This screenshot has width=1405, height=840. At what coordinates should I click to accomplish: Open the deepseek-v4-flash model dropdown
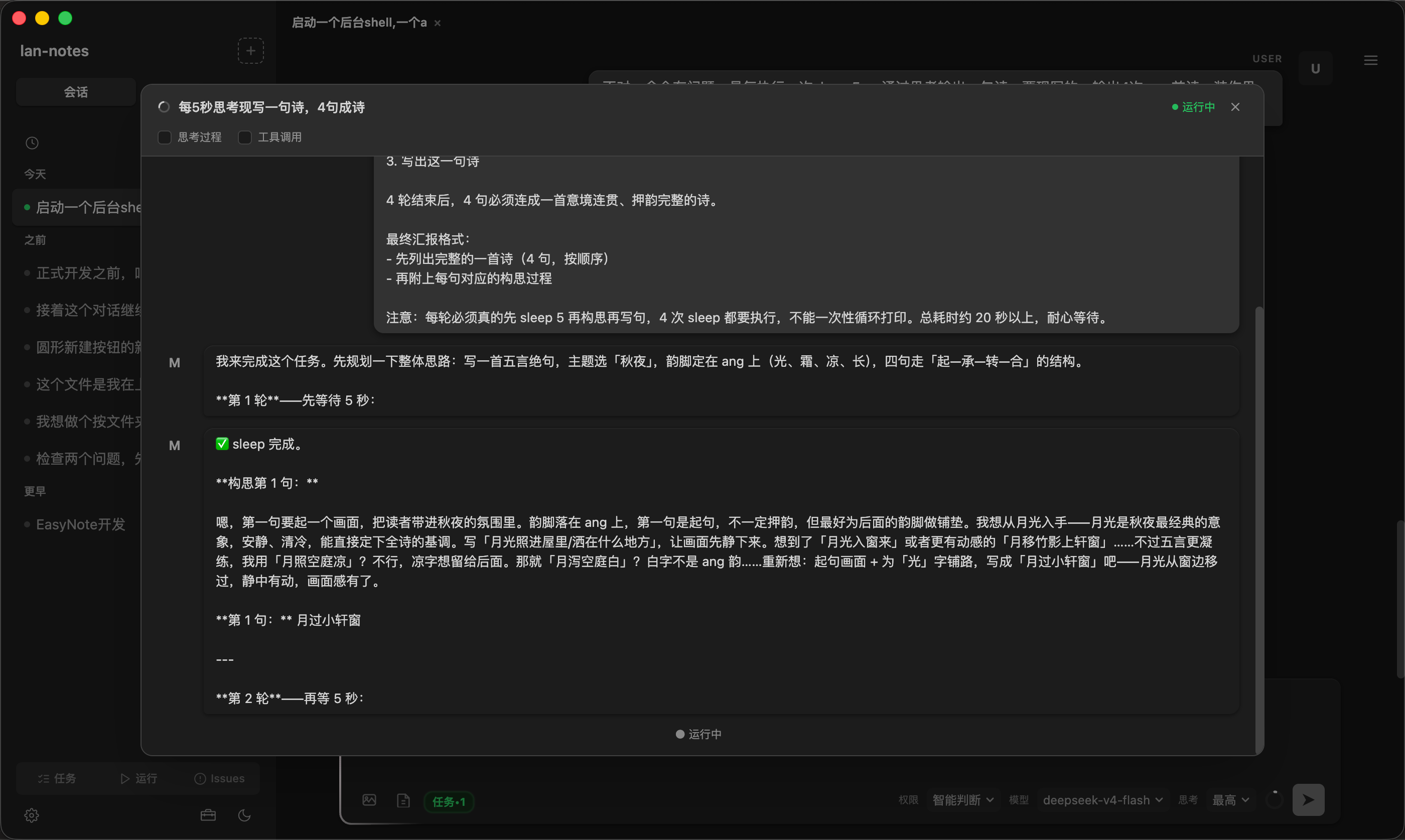click(1103, 800)
